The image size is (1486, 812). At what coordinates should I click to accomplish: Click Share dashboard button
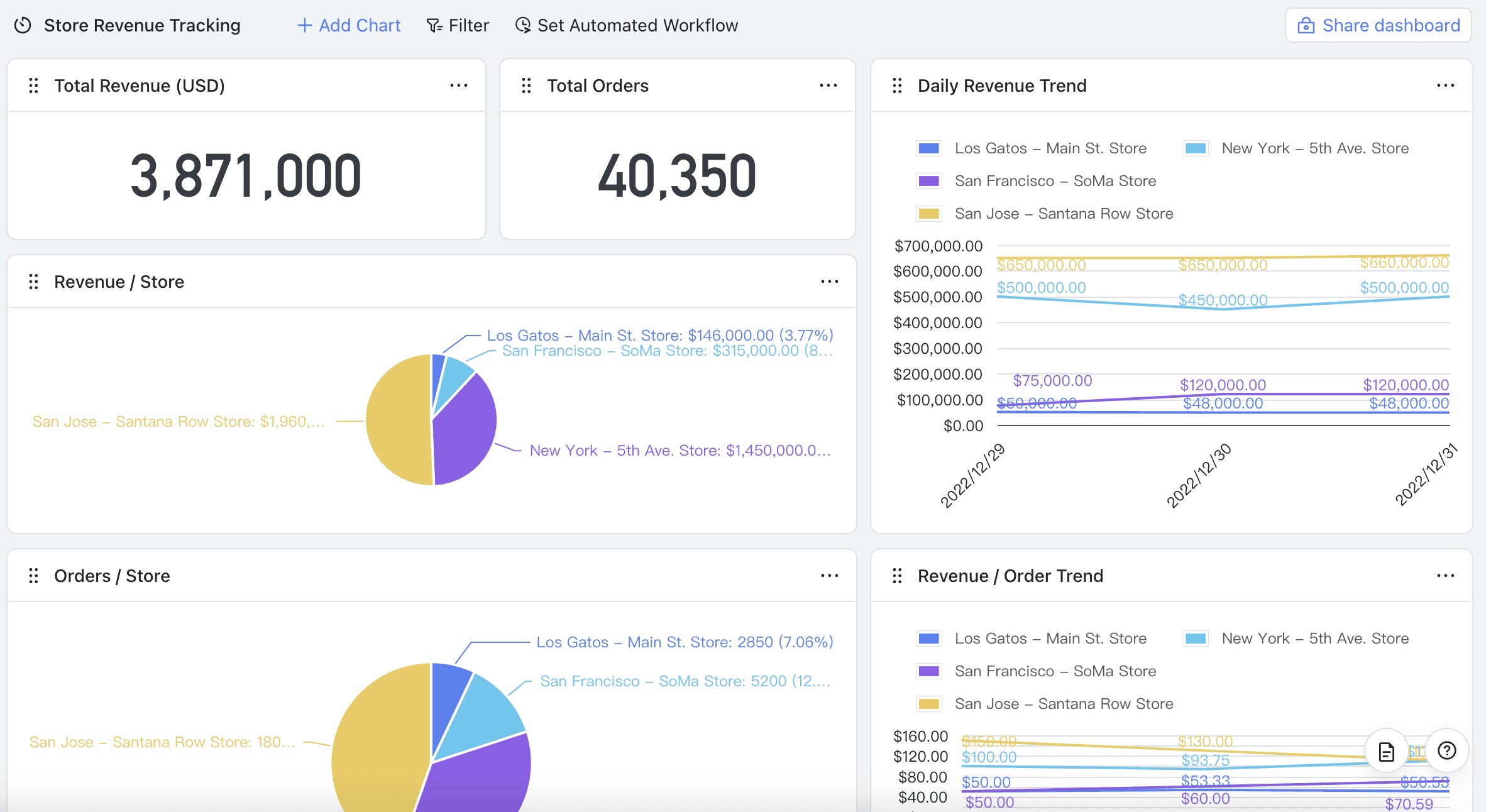tap(1378, 25)
